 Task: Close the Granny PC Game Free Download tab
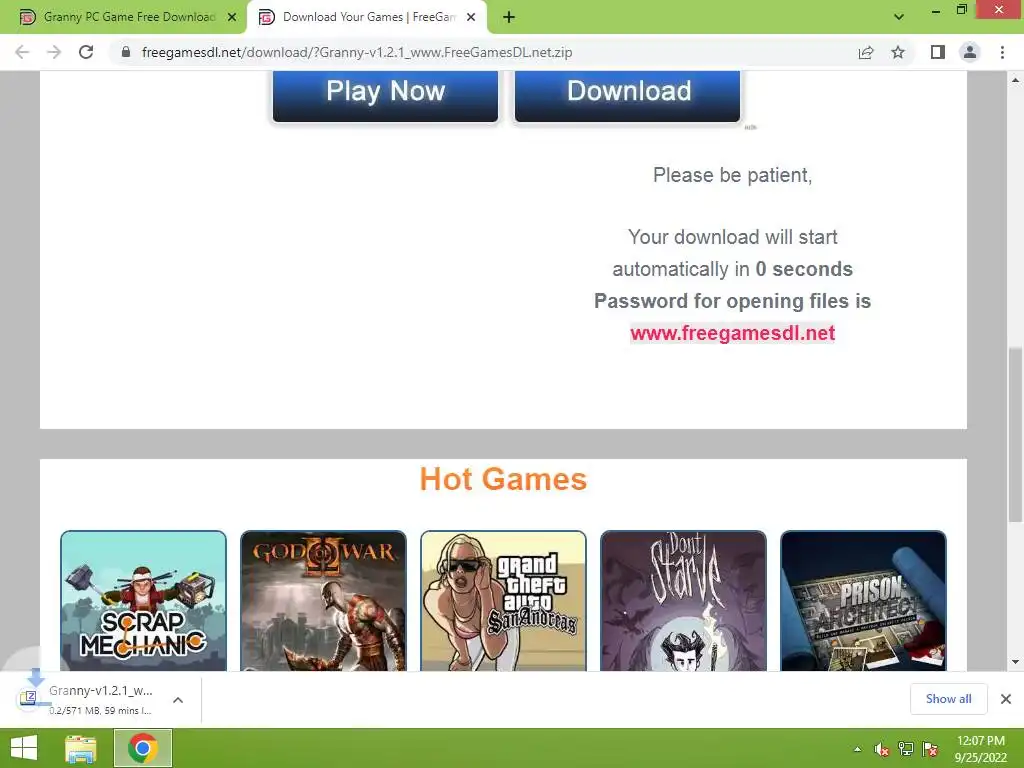(x=232, y=17)
